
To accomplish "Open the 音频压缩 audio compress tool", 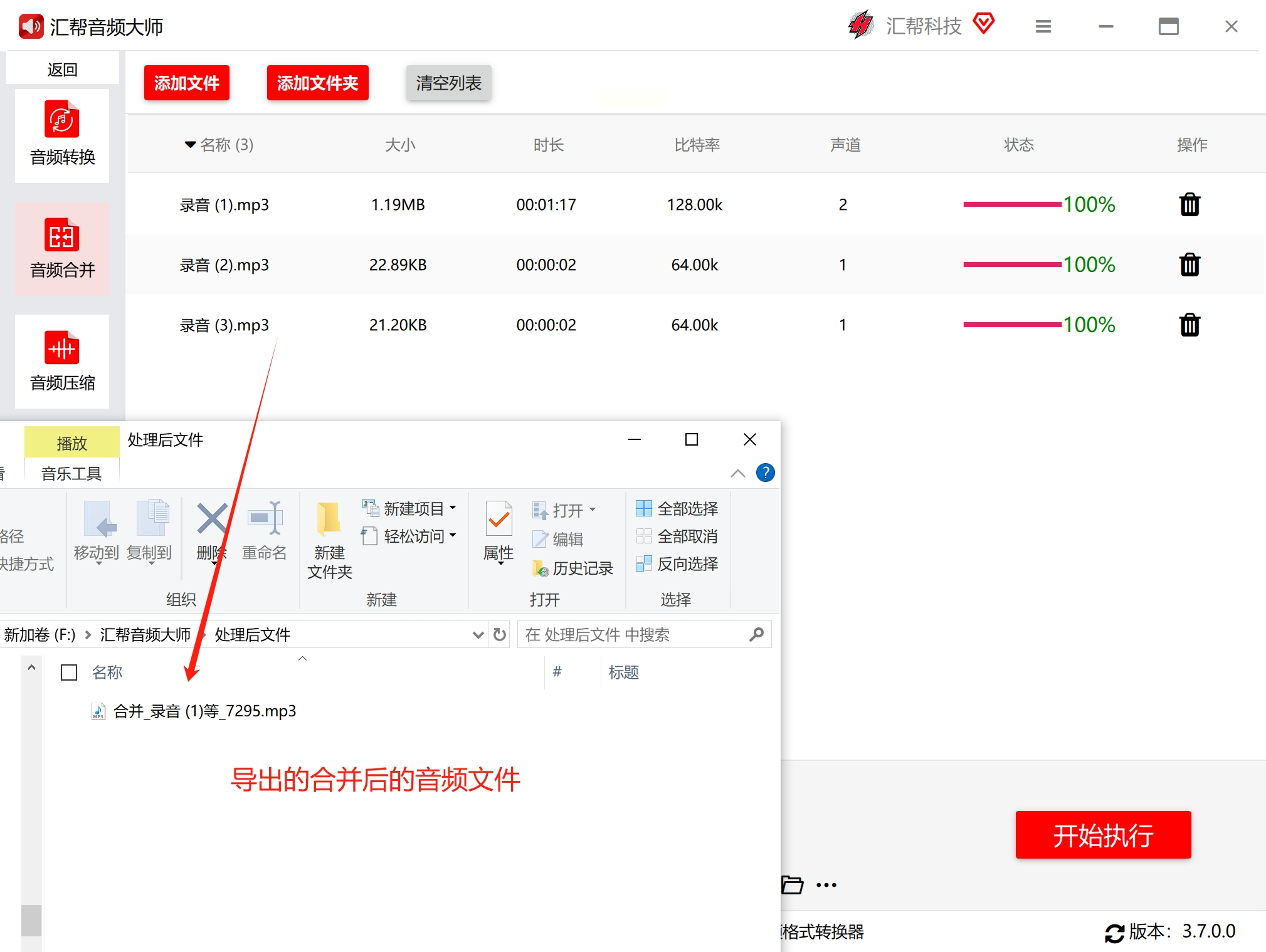I will pos(62,361).
